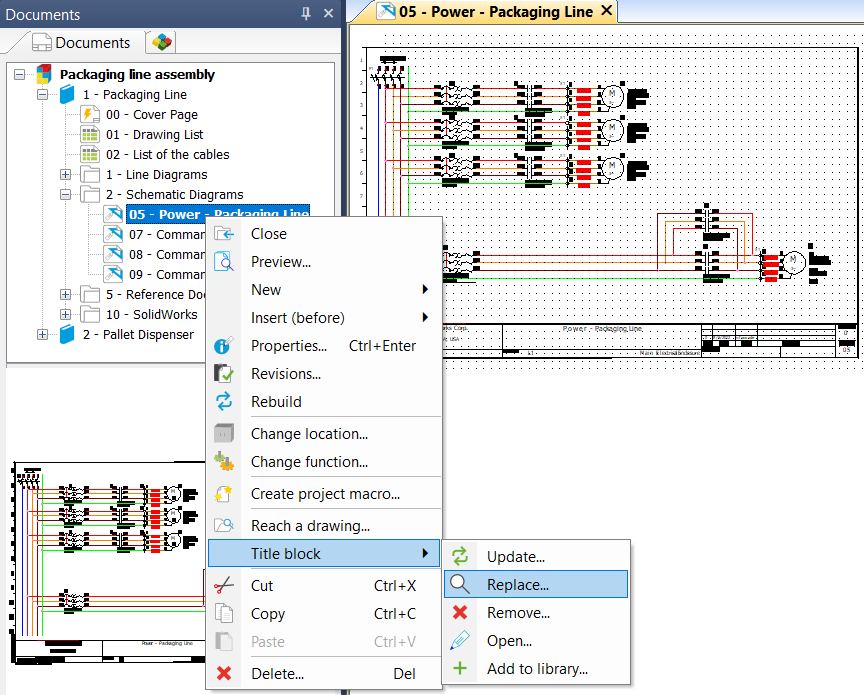
Task: Select Properties... from the context menu
Action: tap(288, 346)
